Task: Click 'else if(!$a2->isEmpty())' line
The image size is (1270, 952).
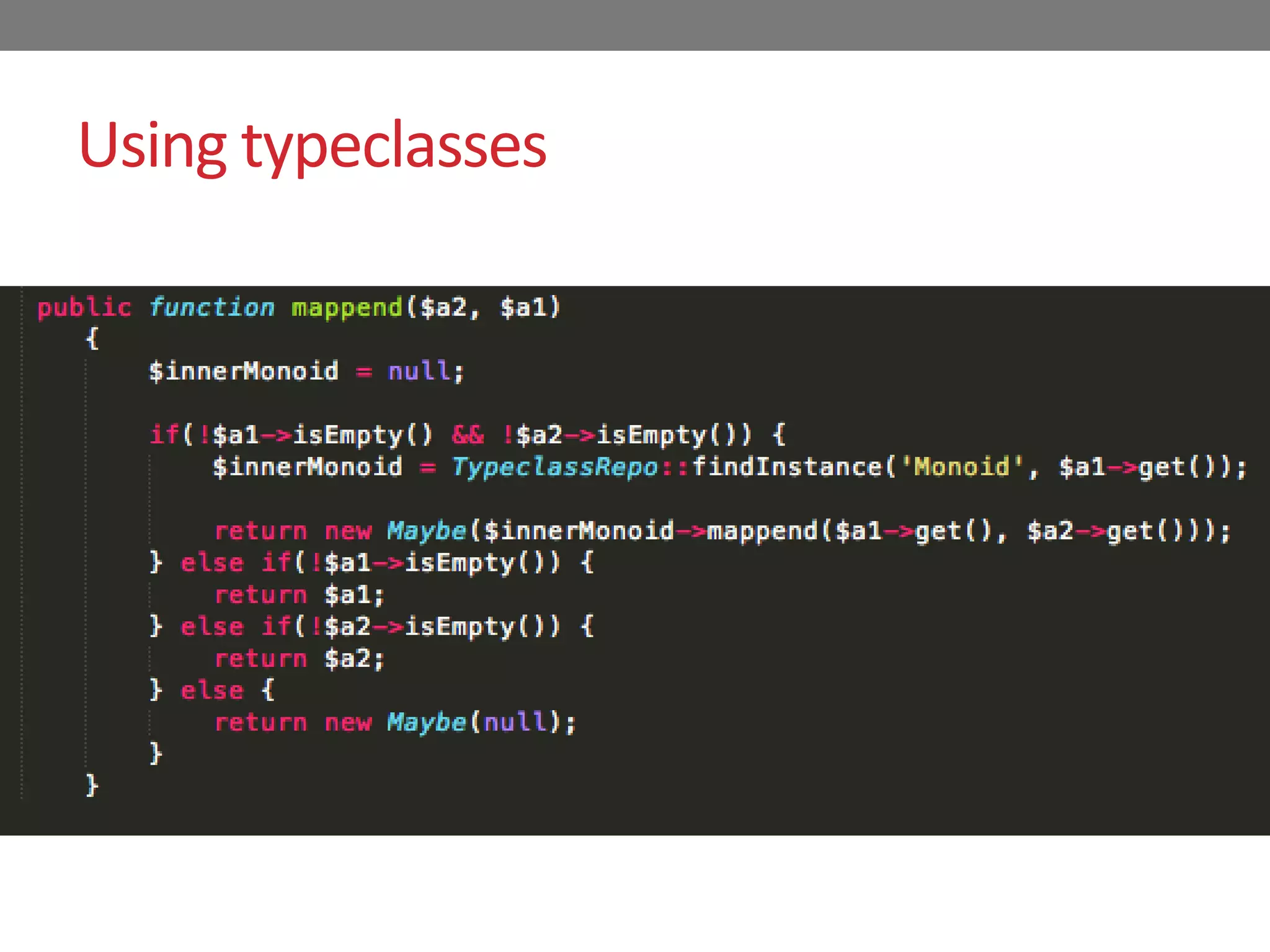Action: coord(372,627)
